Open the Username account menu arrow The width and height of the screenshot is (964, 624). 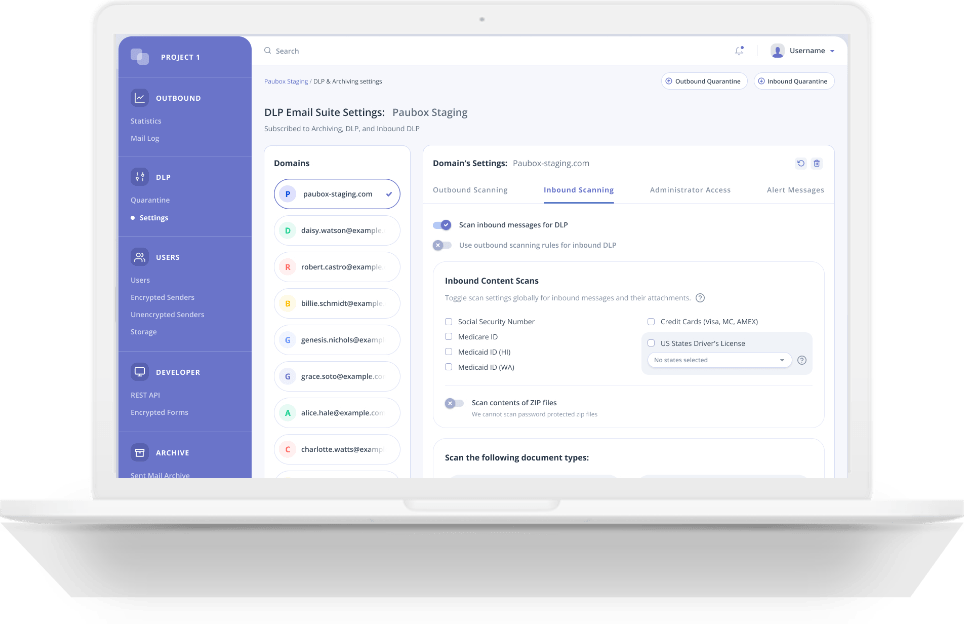click(832, 51)
